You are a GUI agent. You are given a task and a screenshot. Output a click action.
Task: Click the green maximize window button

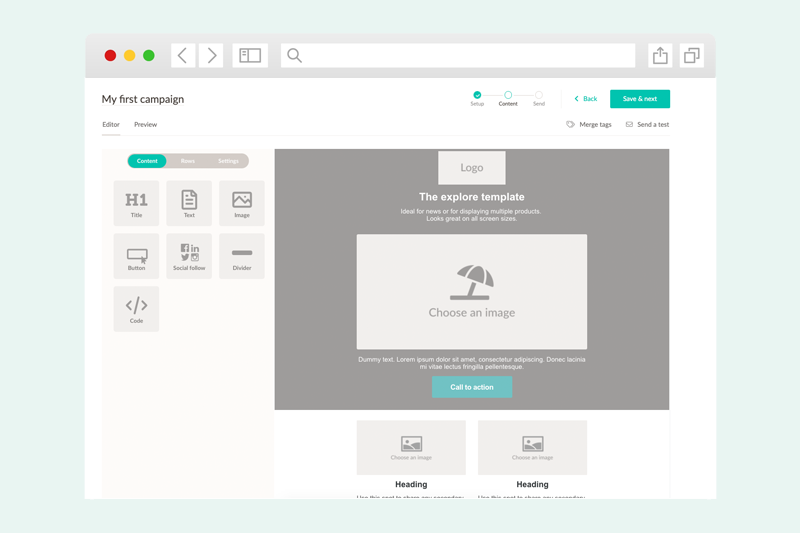click(148, 55)
